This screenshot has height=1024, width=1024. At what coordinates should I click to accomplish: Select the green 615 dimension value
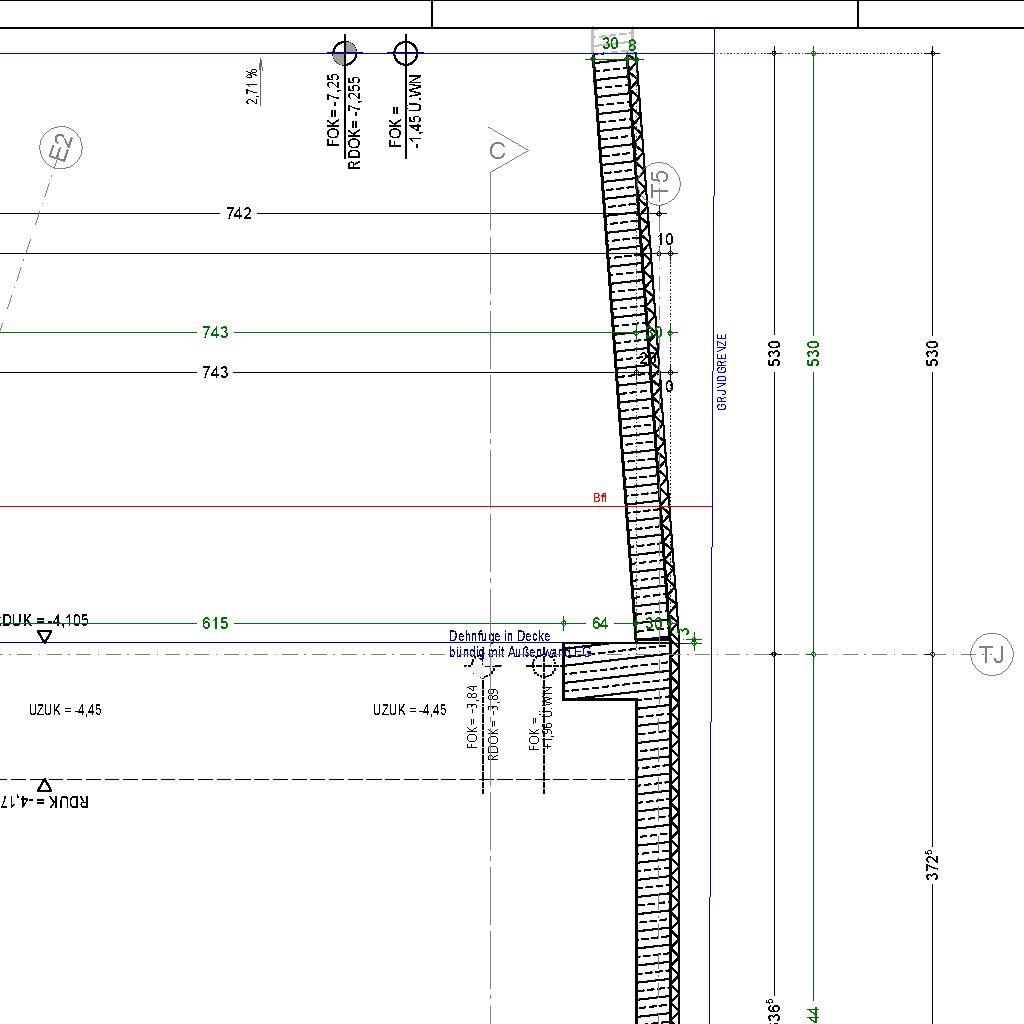[x=215, y=623]
